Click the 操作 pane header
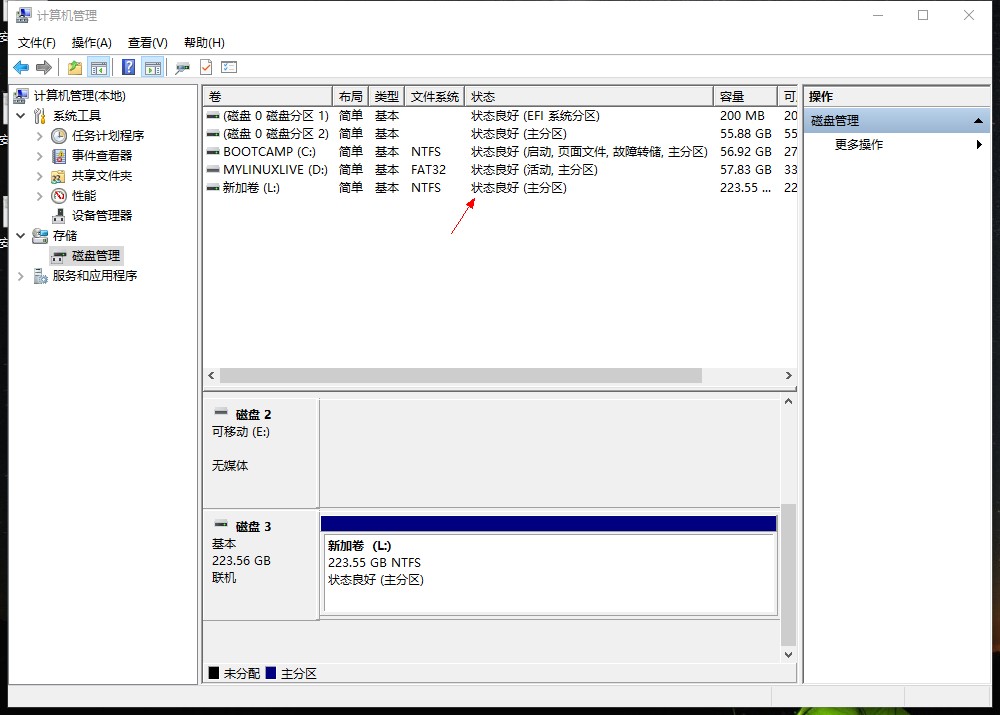1000x715 pixels. click(x=897, y=96)
